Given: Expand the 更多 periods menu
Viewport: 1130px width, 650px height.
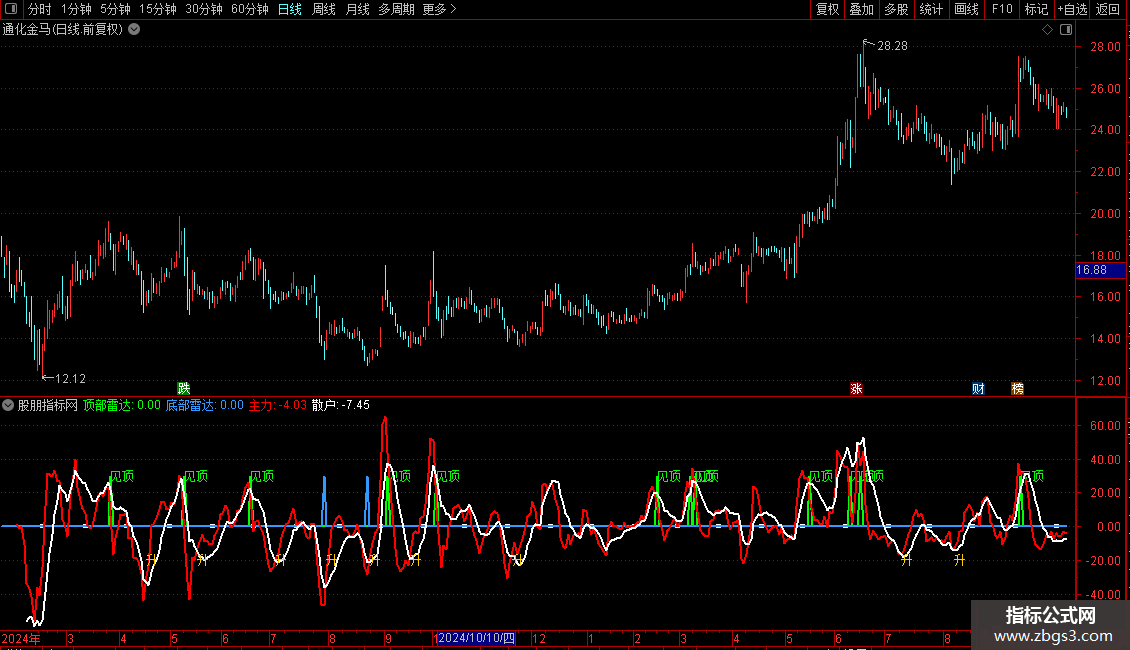Looking at the screenshot, I should click(439, 9).
